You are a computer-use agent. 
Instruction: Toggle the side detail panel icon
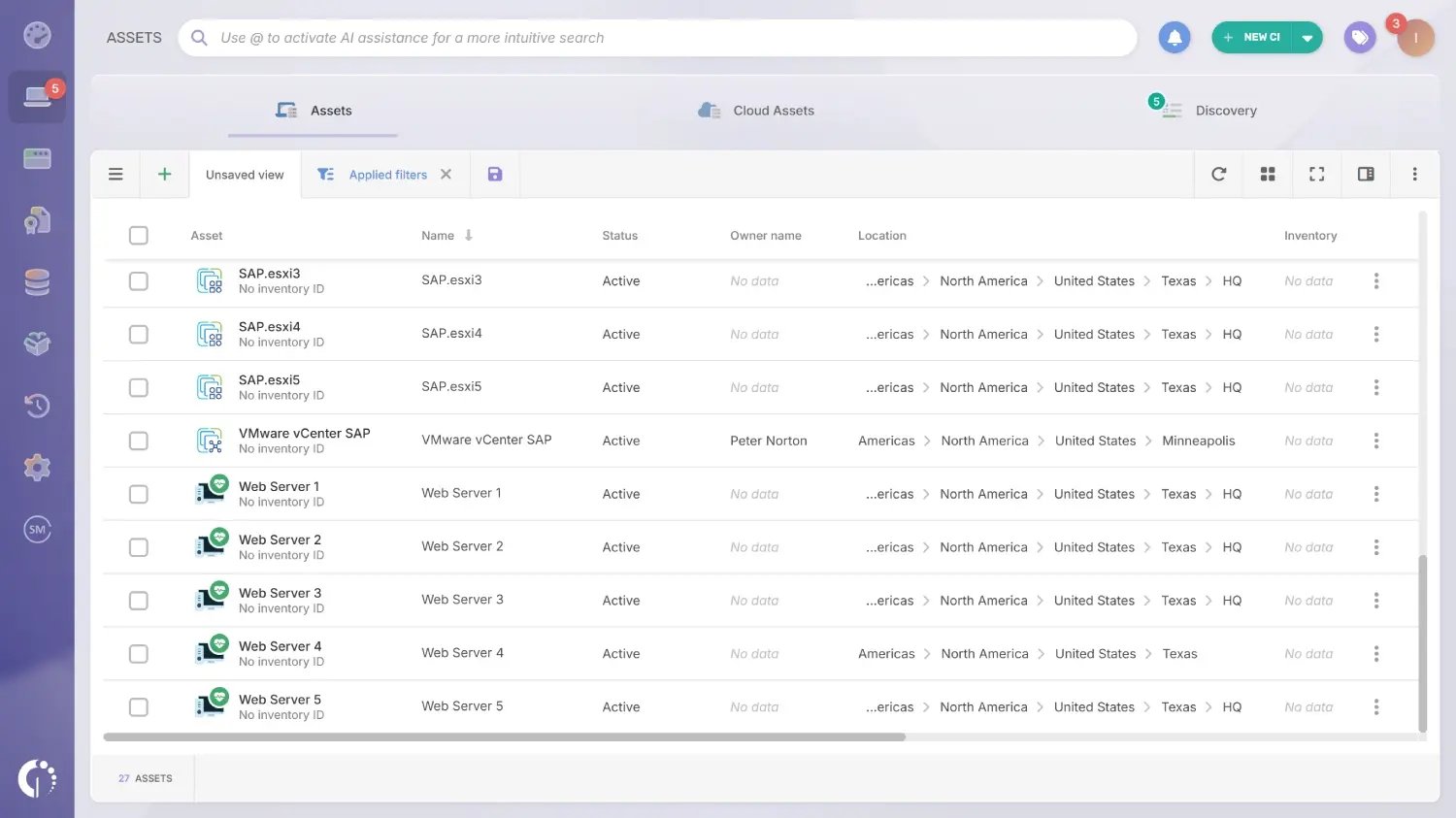point(1366,174)
